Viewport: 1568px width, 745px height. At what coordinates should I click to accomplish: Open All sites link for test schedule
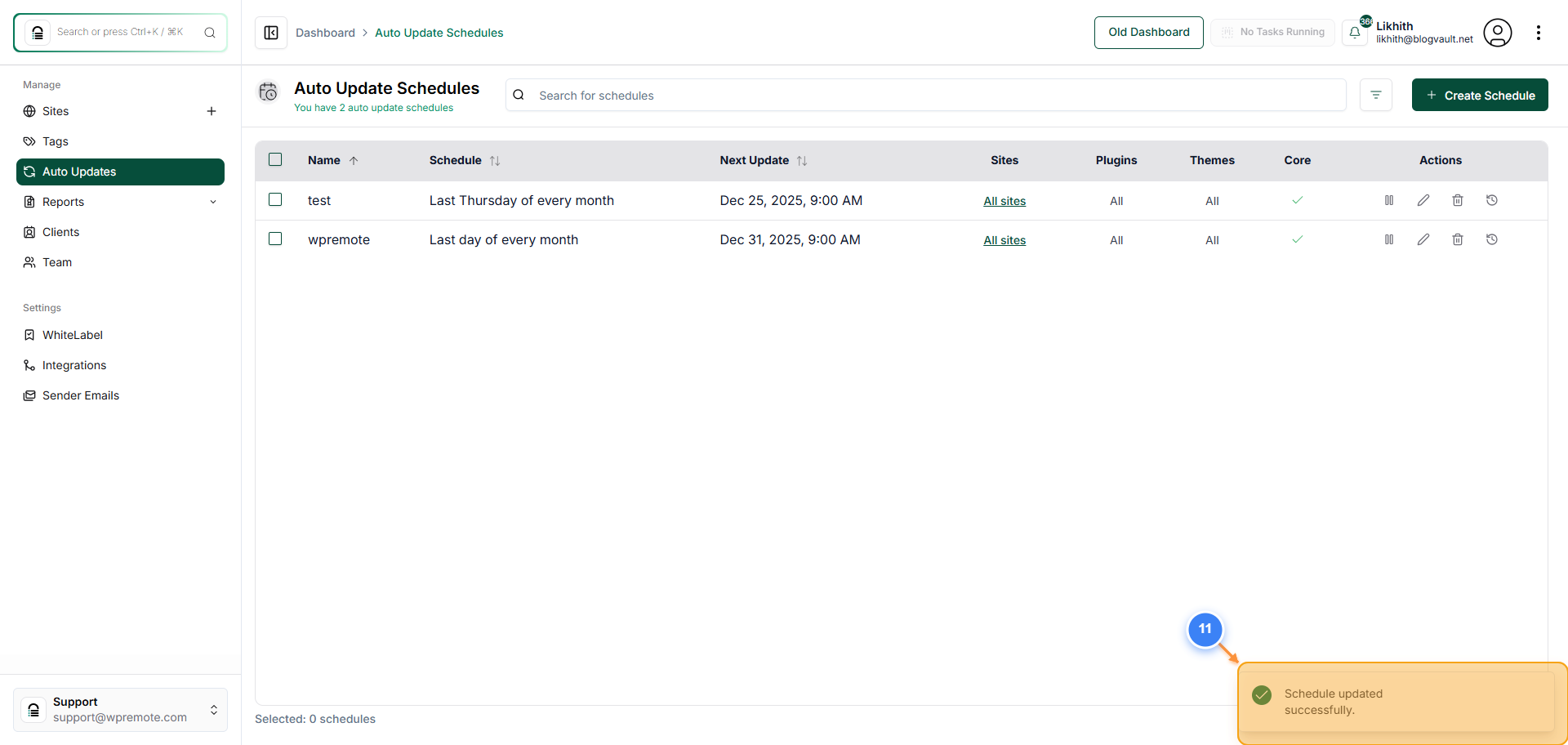pyautogui.click(x=1004, y=201)
